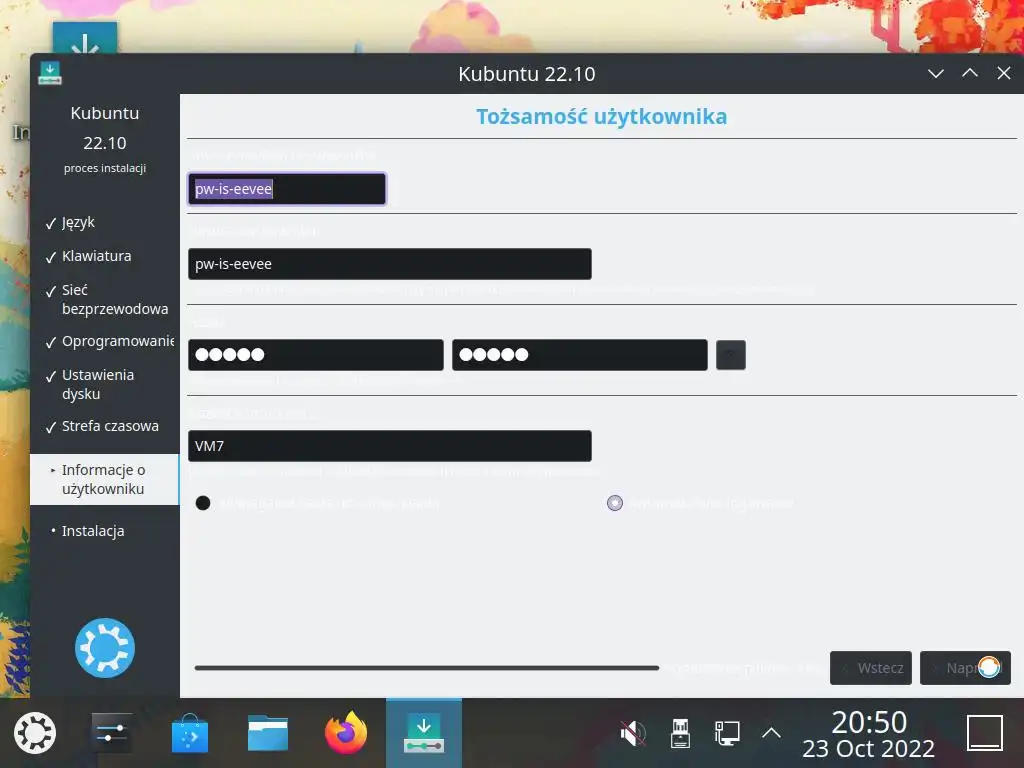Click the muted audio volume tray icon
The image size is (1024, 768).
tap(633, 733)
